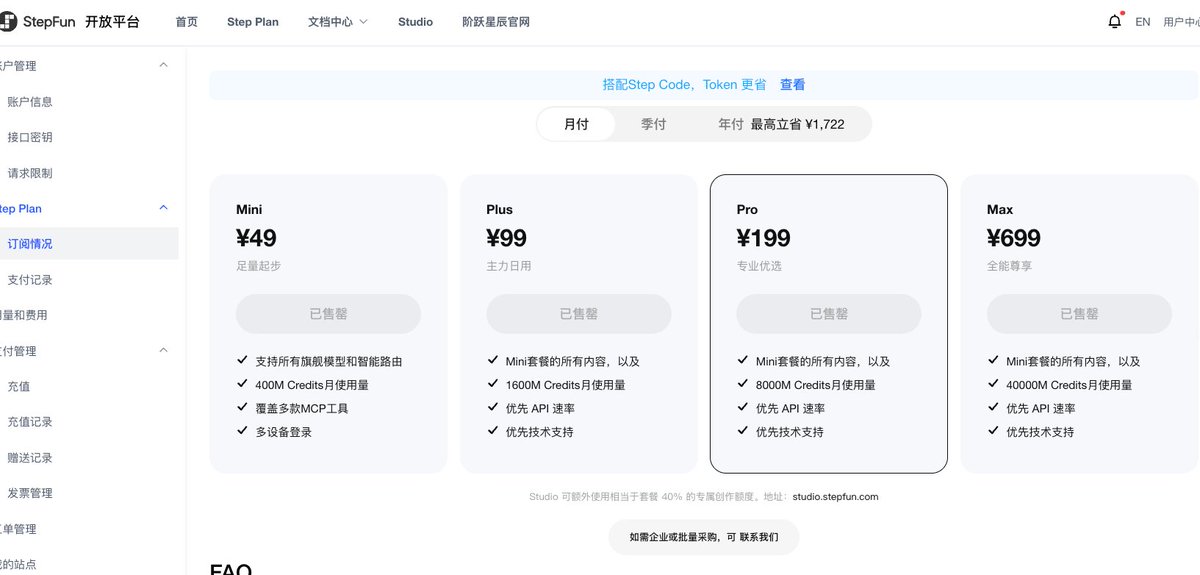Click the ¥699 price on Max card
The image size is (1200, 575).
[x=1014, y=238]
